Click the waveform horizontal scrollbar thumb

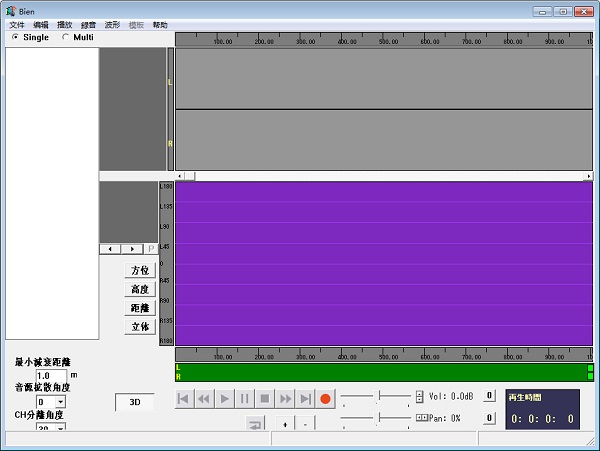(x=190, y=176)
